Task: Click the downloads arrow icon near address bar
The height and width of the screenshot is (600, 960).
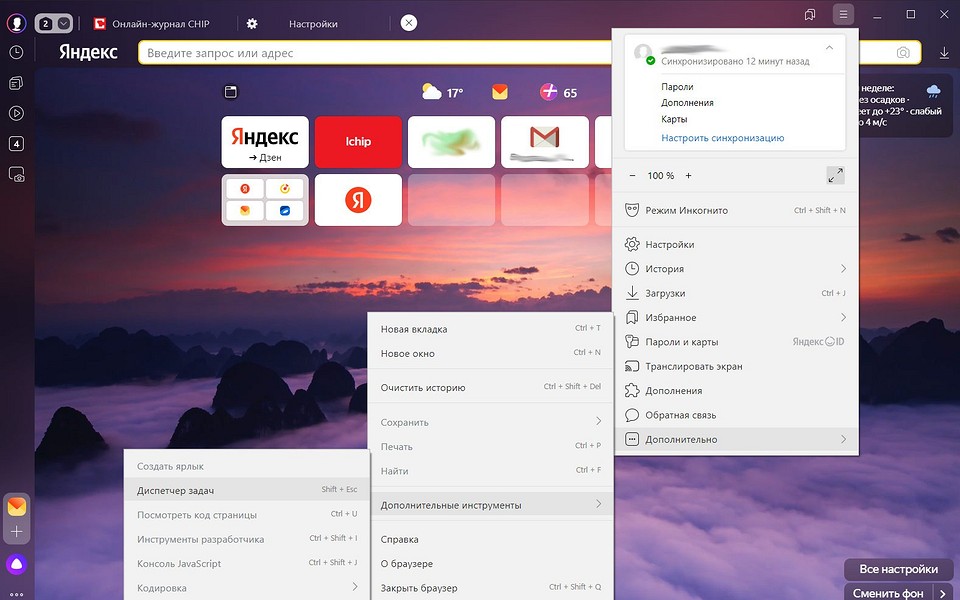Action: [944, 52]
